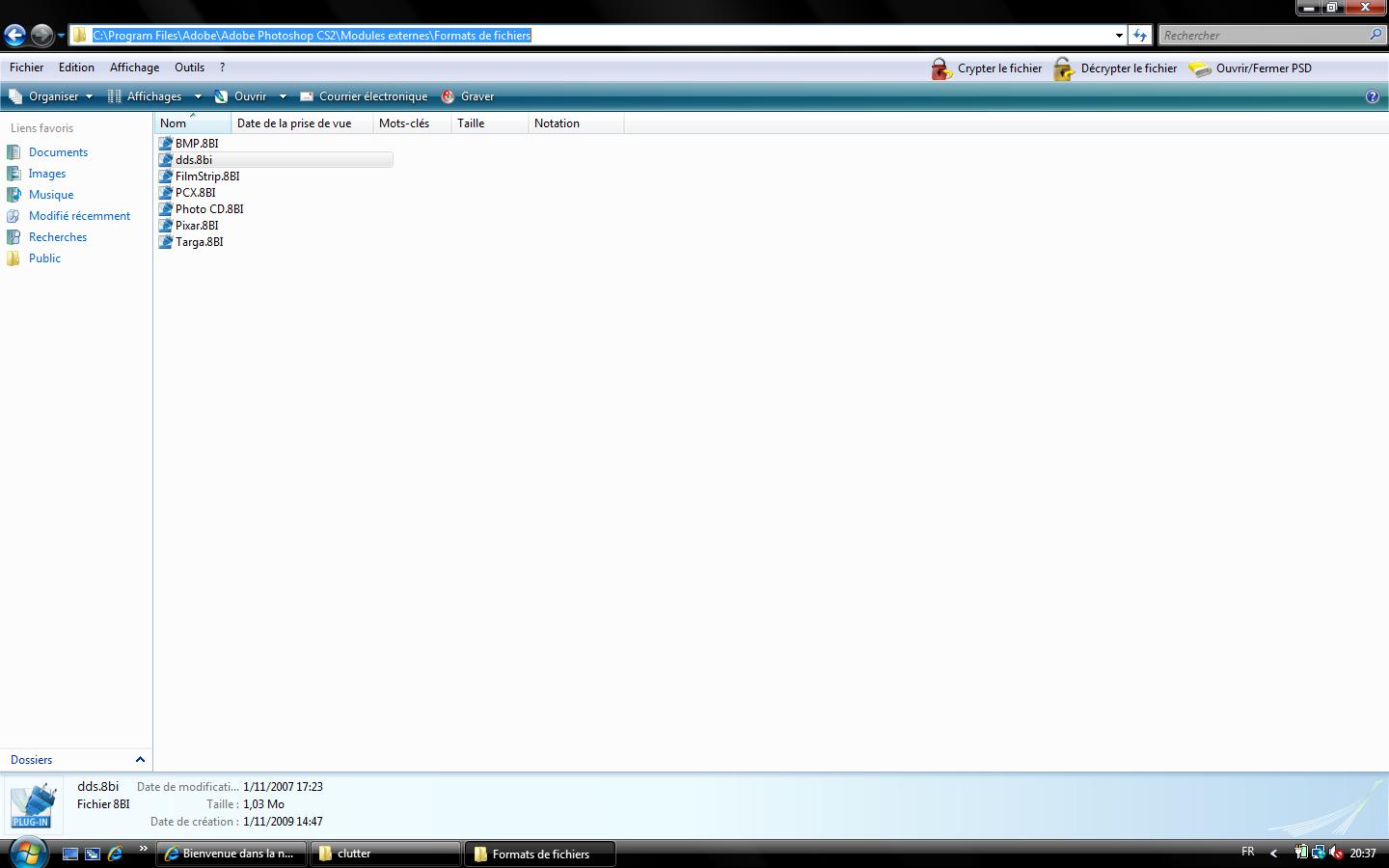
Task: Open the Windows Start orb
Action: pos(28,853)
